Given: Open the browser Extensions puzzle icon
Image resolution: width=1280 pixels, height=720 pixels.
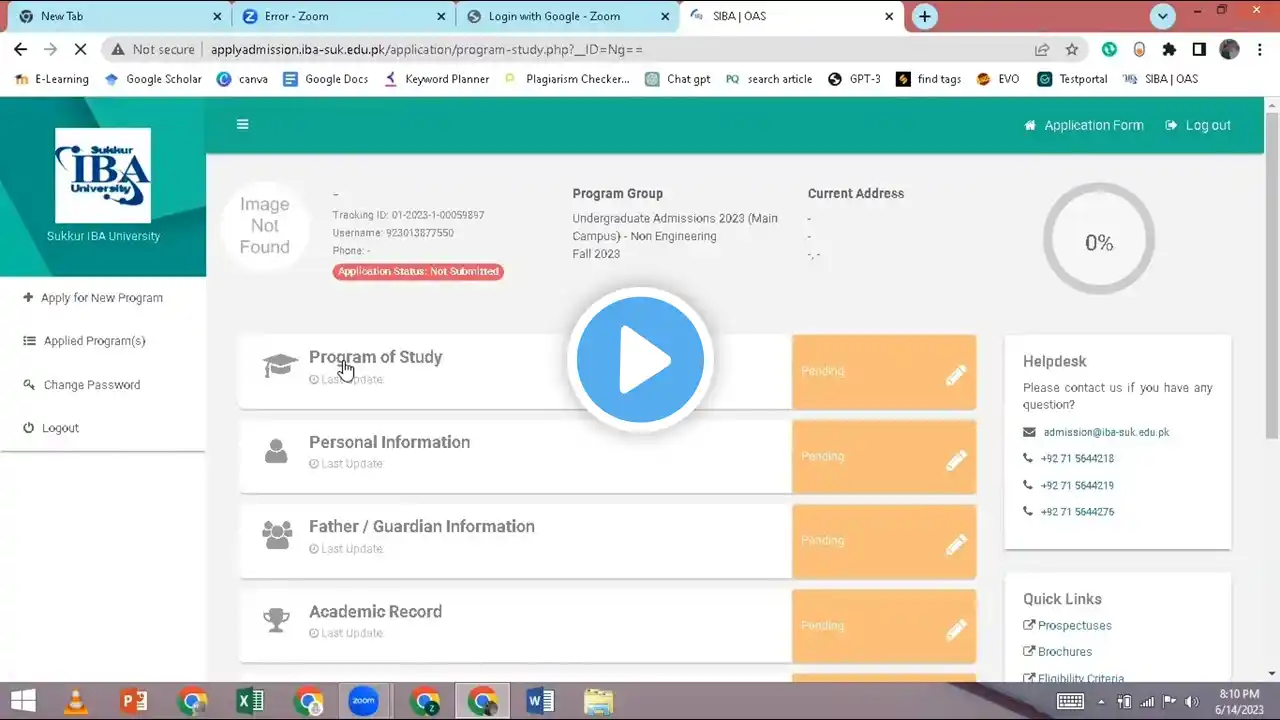Looking at the screenshot, I should pyautogui.click(x=1169, y=49).
